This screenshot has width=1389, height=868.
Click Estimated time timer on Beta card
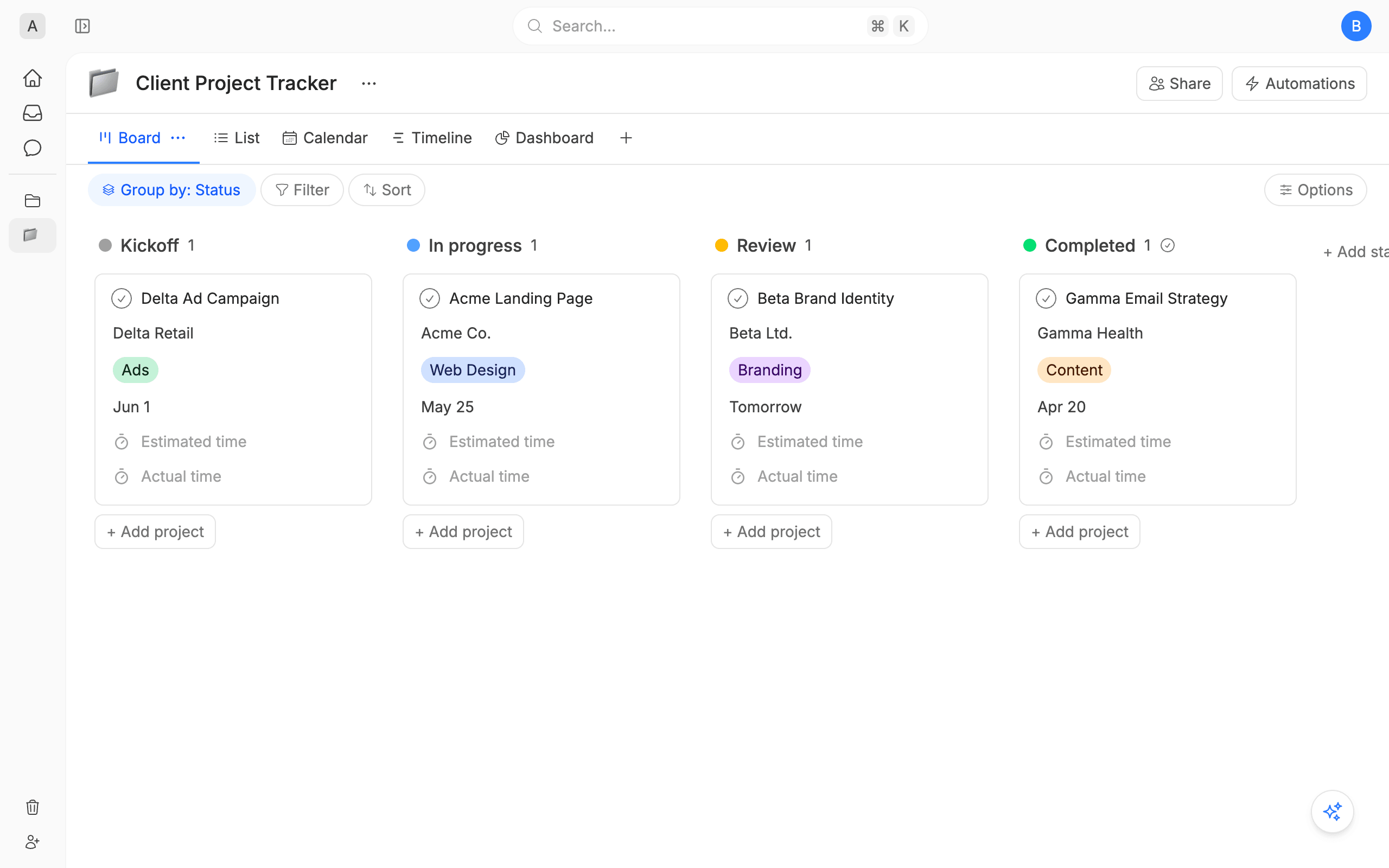pos(738,442)
